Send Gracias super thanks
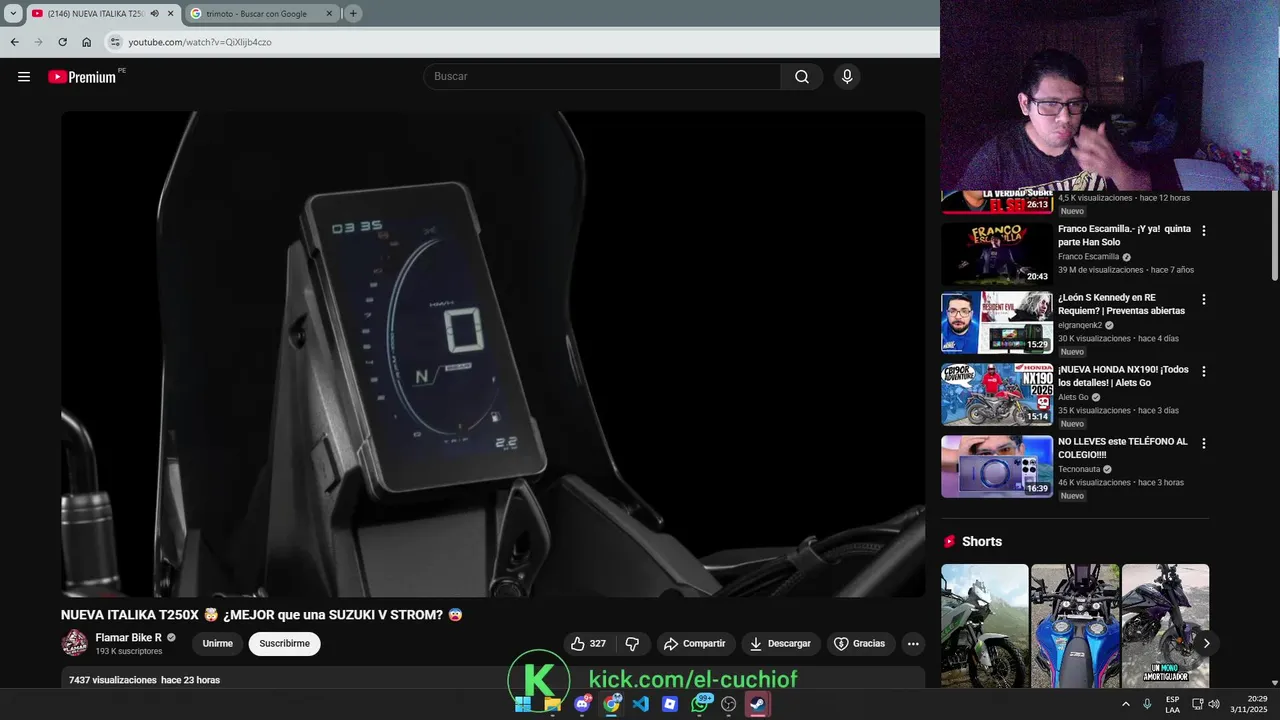This screenshot has width=1280, height=720. 860,644
